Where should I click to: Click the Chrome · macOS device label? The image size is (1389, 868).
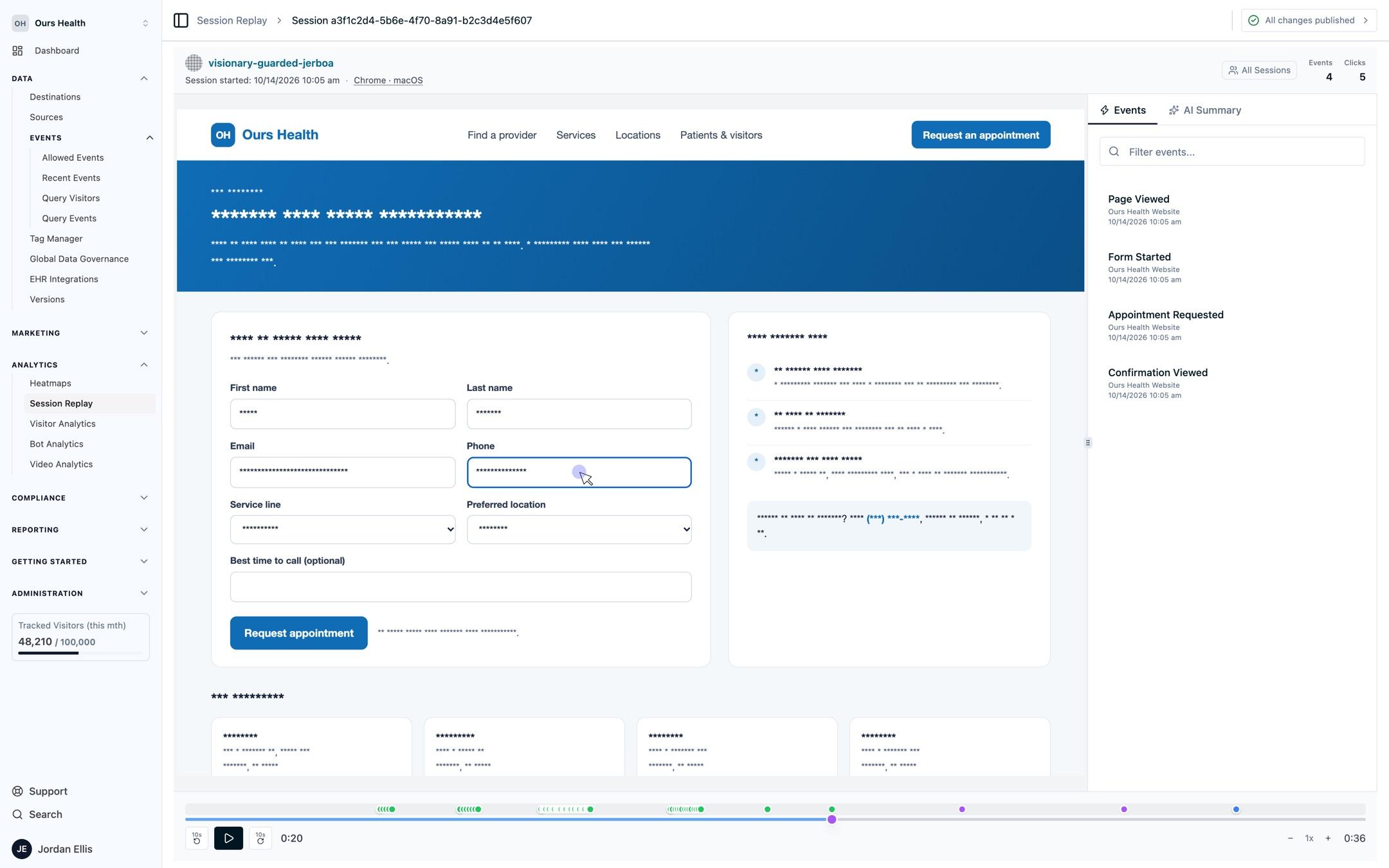(x=388, y=80)
